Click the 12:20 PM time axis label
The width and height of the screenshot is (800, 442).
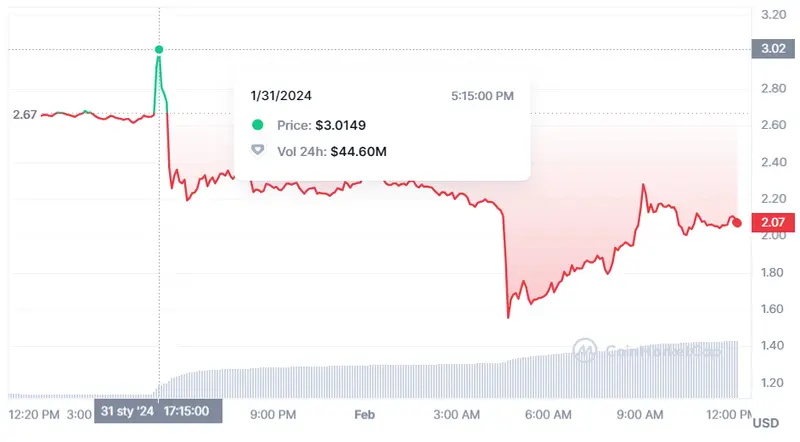click(x=32, y=412)
